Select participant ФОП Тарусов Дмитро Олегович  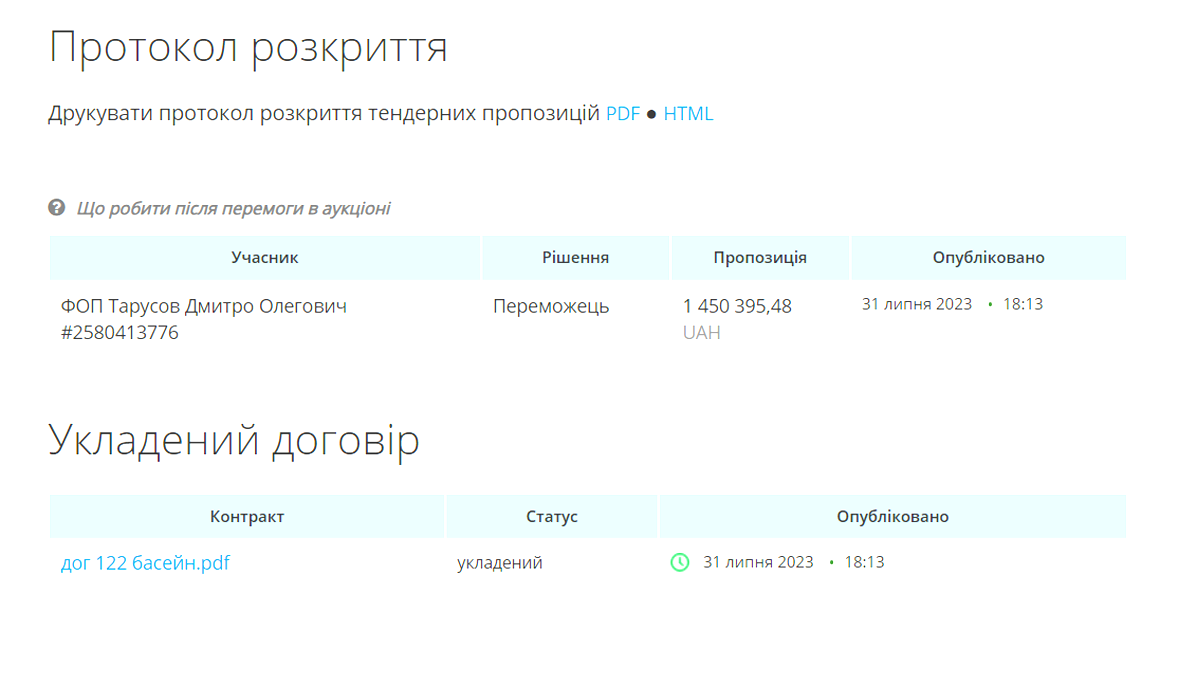[x=203, y=306]
